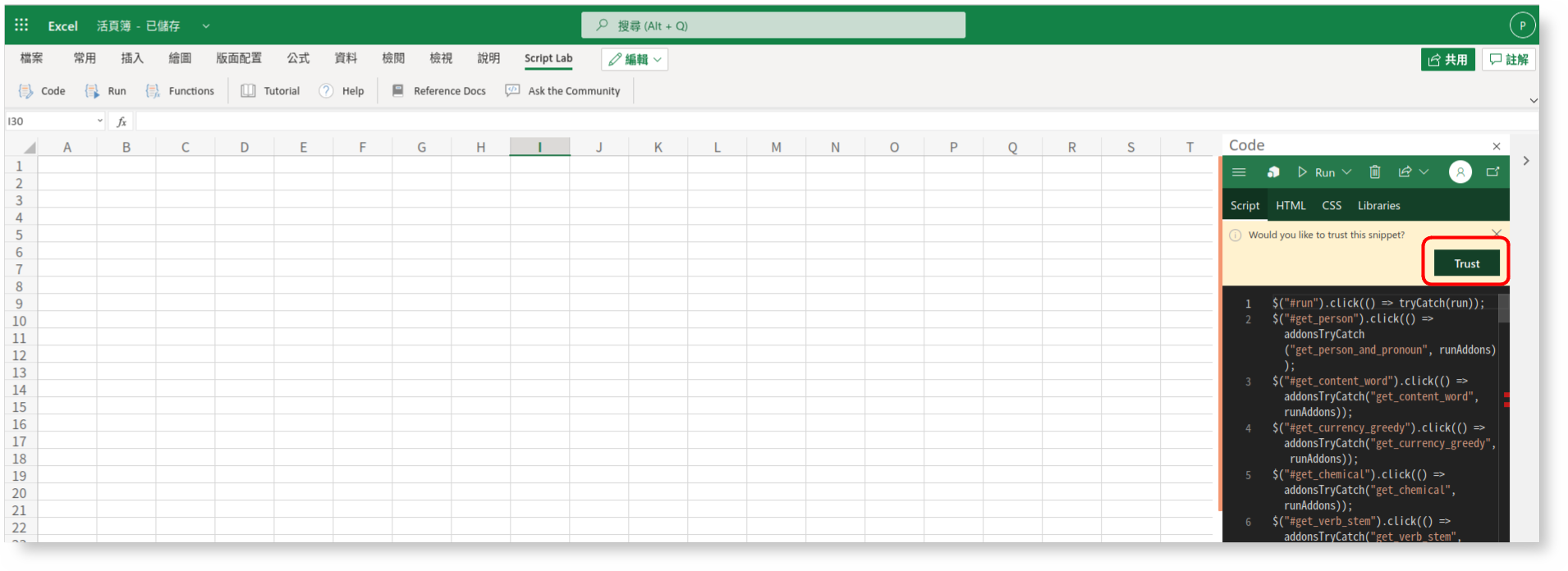Screen dimensions: 1568x571
Task: Switch to the 常用 ribbon tab
Action: 85,58
